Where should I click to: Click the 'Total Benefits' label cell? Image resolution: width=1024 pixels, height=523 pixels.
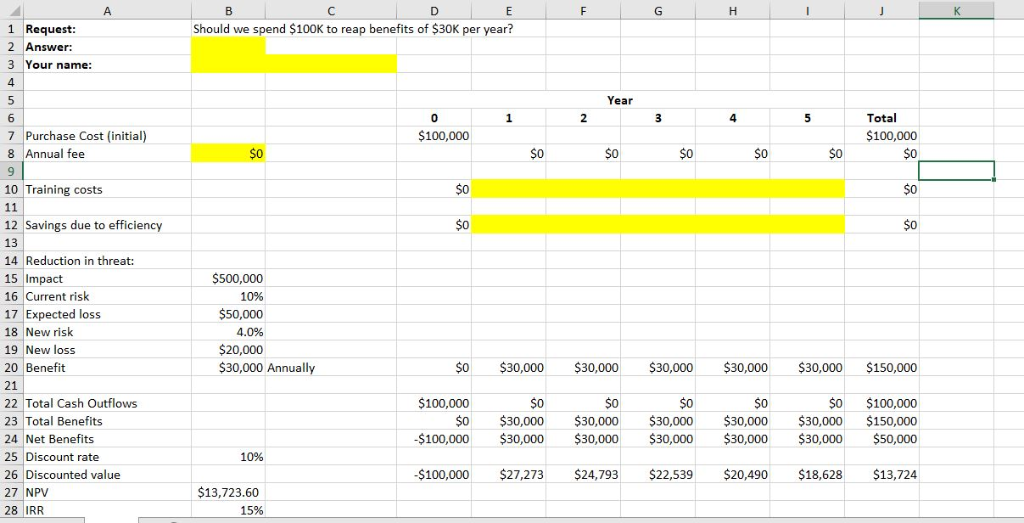pos(107,421)
